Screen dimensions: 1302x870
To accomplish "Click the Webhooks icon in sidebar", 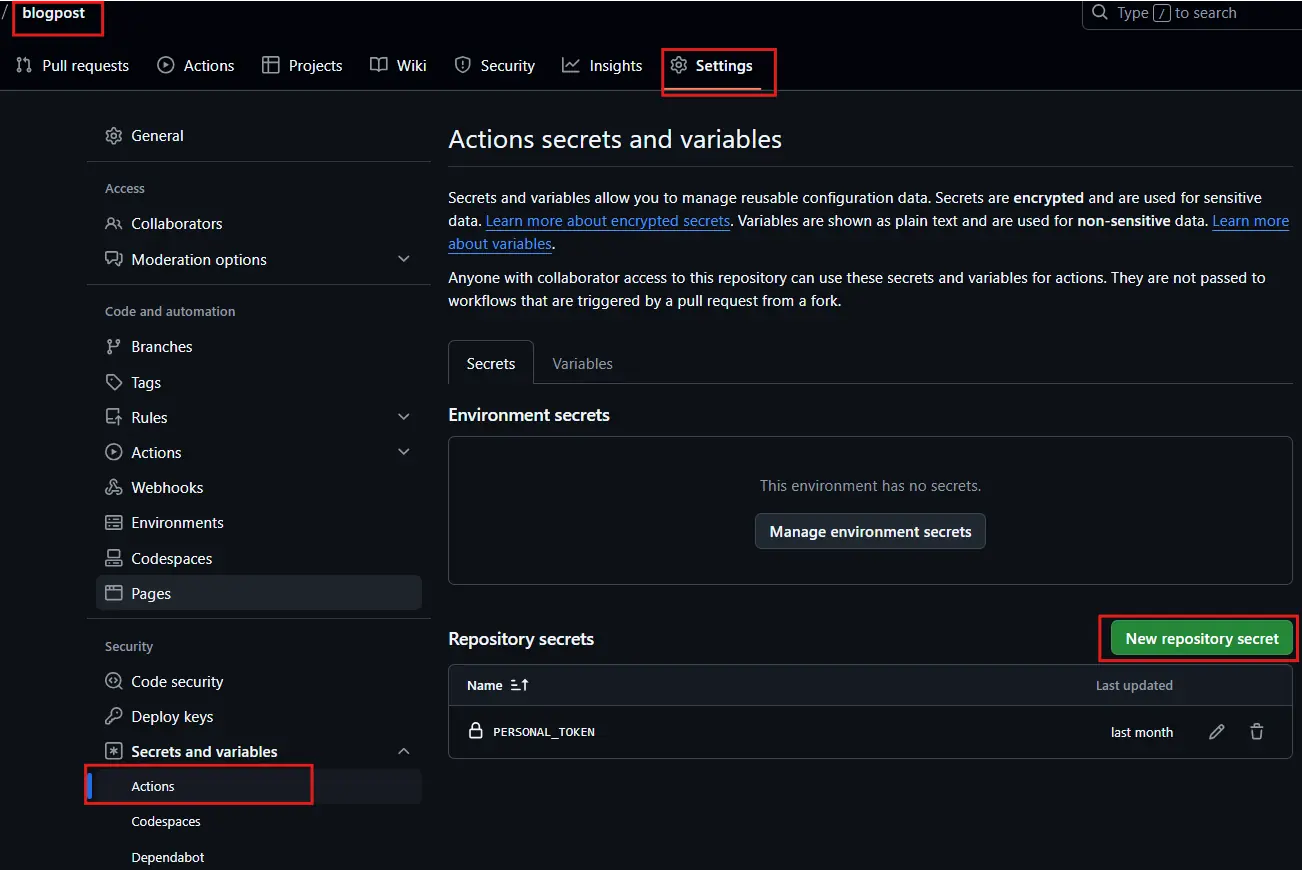I will point(114,488).
